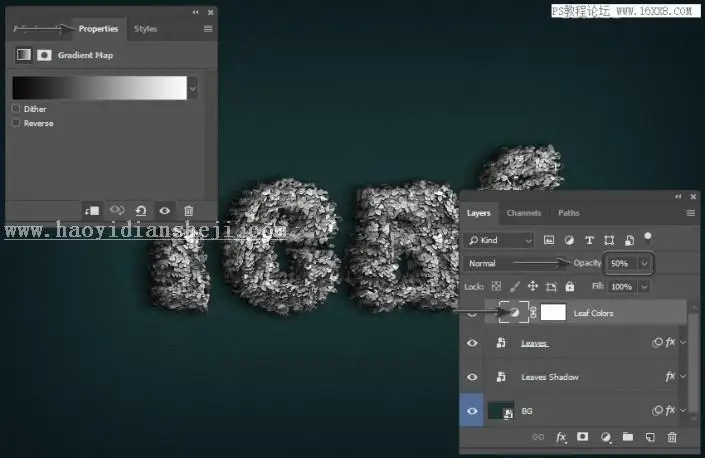
Task: Click BG layer blending options icon
Action: coord(657,410)
